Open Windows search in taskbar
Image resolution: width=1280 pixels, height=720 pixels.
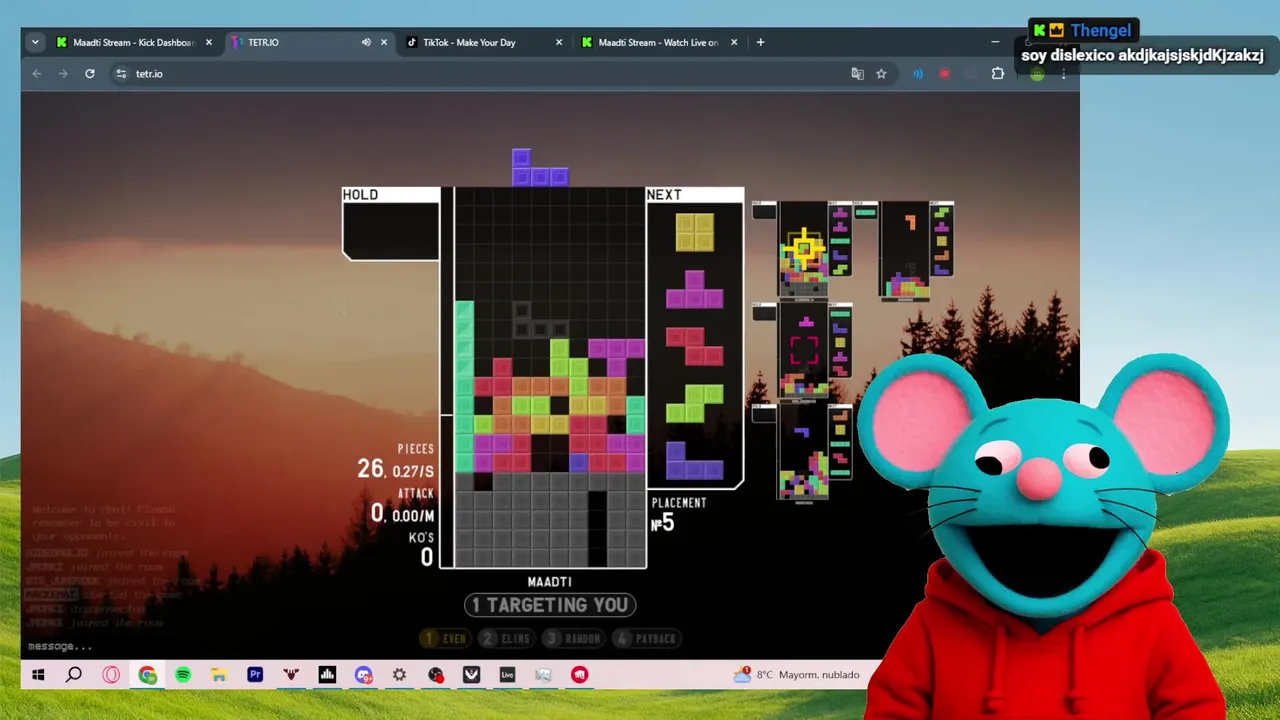pyautogui.click(x=74, y=675)
